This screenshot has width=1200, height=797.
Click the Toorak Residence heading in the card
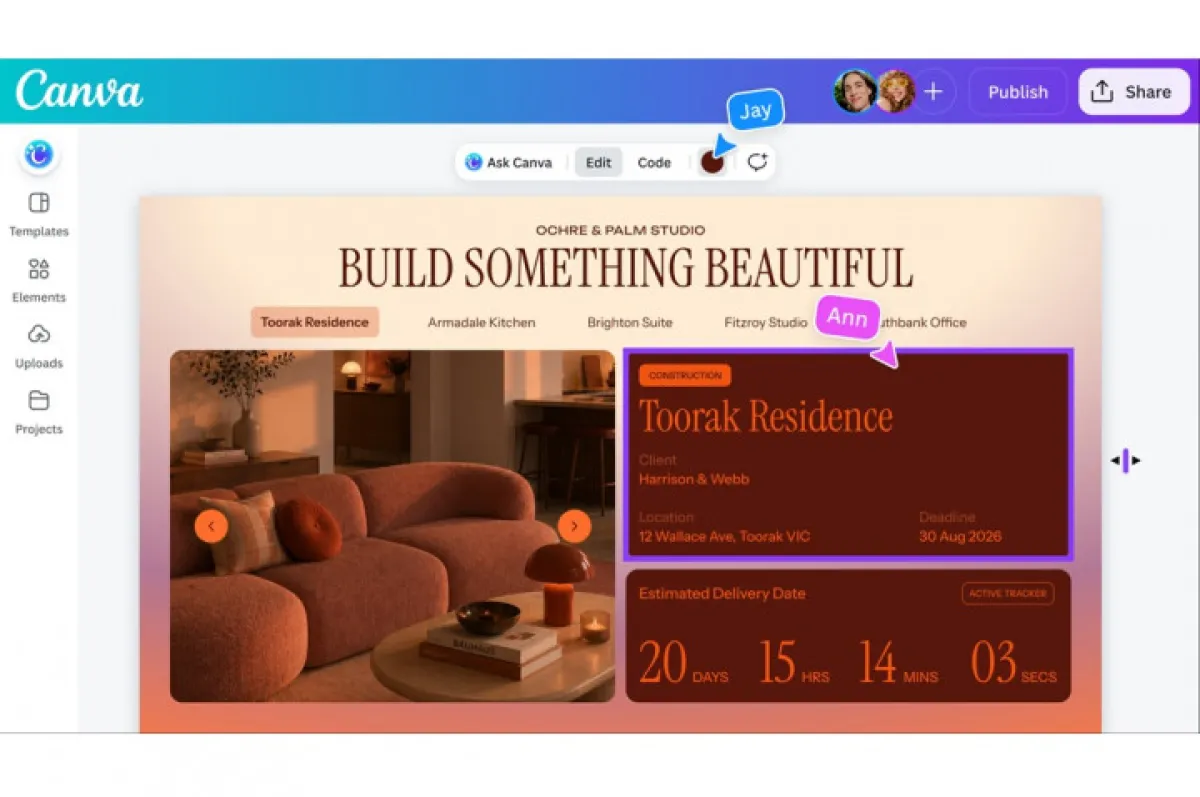(766, 417)
